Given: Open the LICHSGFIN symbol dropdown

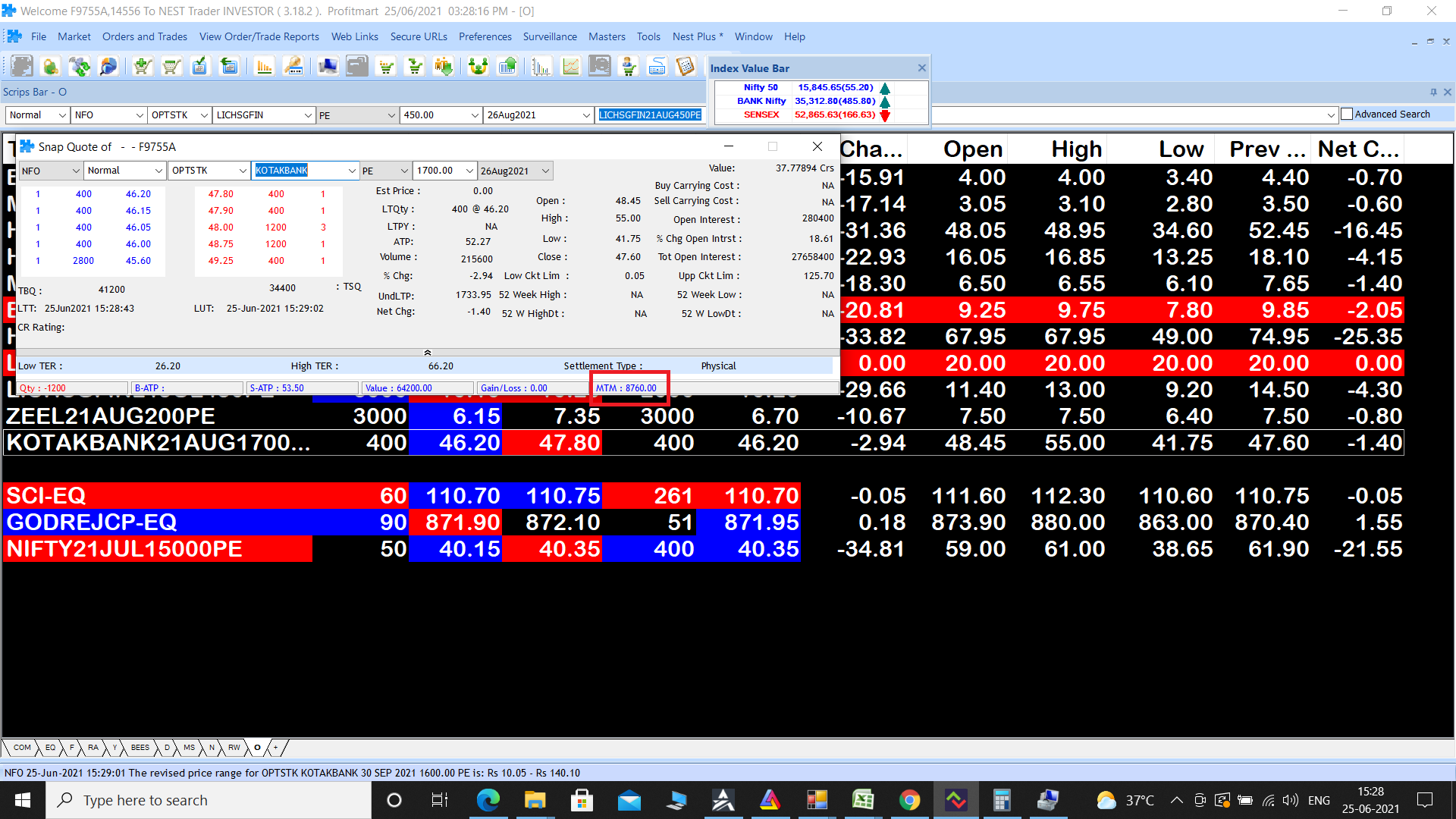Looking at the screenshot, I should pyautogui.click(x=308, y=115).
